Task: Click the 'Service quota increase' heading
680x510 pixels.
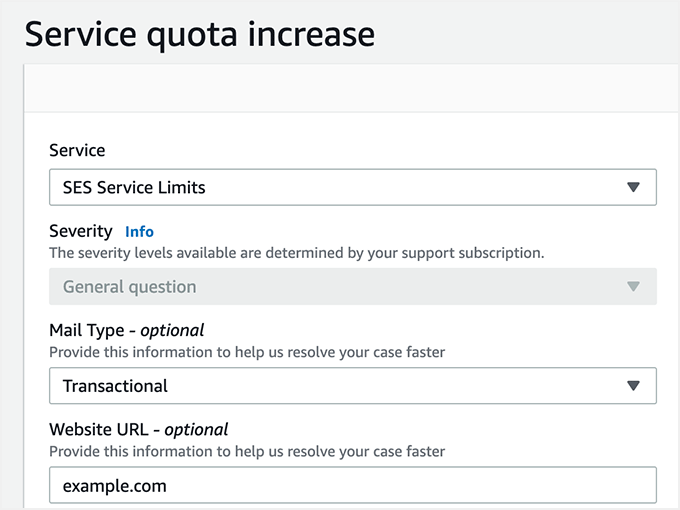Action: 200,34
